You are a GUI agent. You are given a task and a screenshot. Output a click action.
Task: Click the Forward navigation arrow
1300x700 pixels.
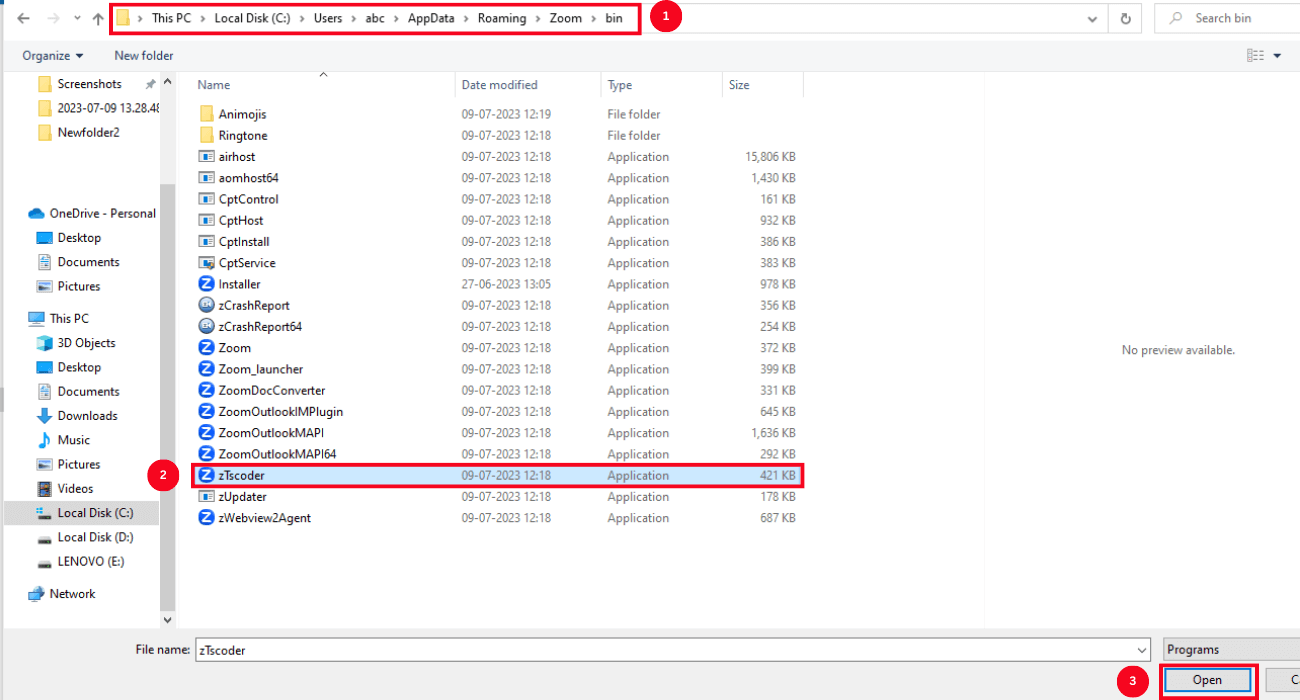pyautogui.click(x=53, y=18)
